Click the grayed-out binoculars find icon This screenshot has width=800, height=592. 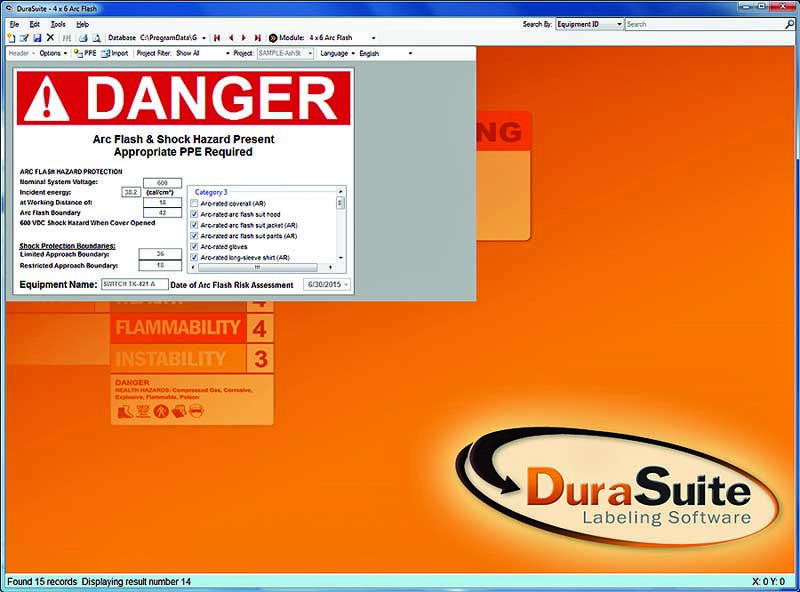(67, 38)
